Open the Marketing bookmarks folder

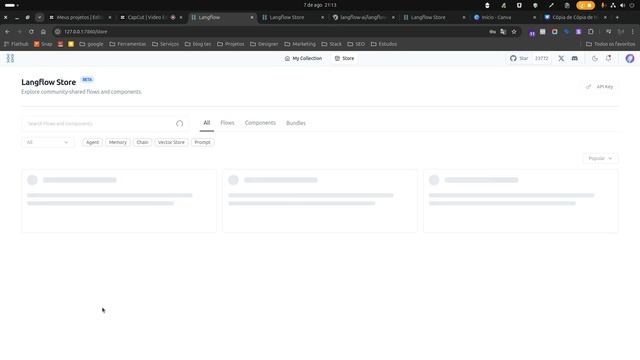coord(300,44)
